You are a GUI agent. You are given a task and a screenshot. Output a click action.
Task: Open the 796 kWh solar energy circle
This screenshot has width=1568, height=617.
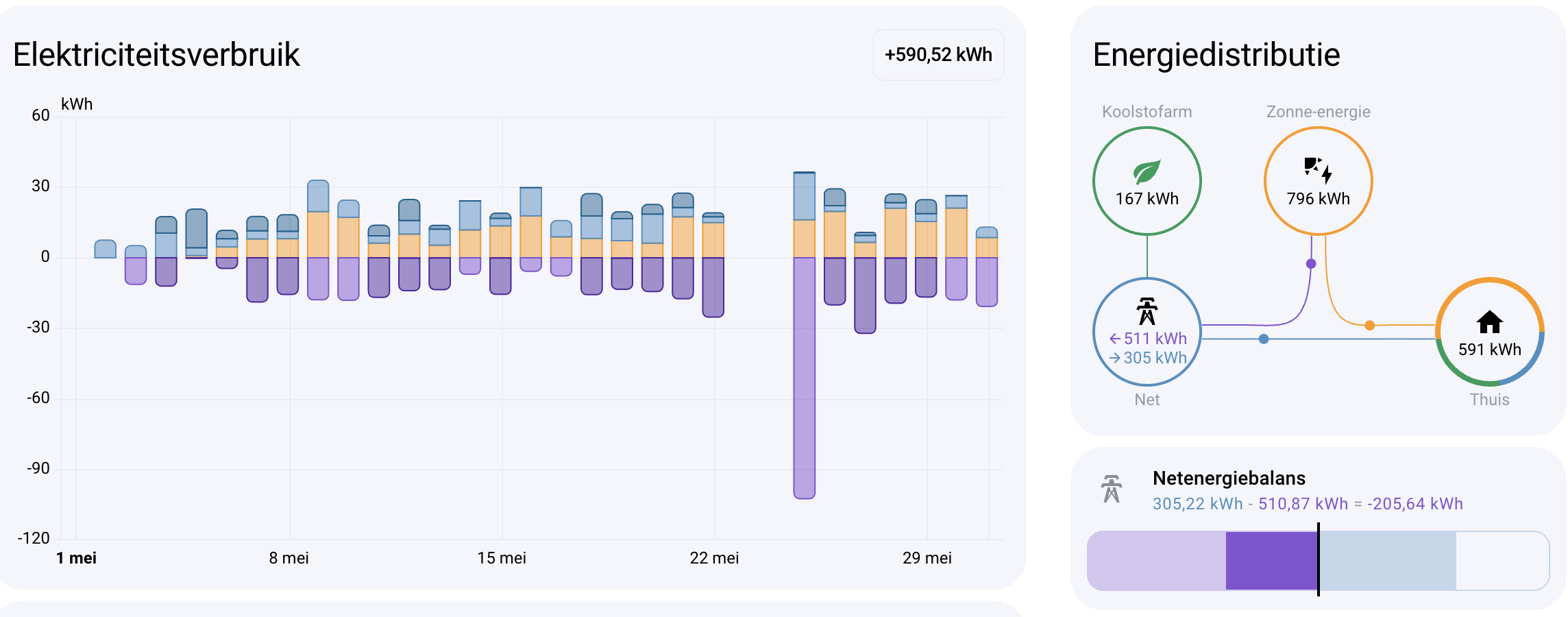point(1318,181)
